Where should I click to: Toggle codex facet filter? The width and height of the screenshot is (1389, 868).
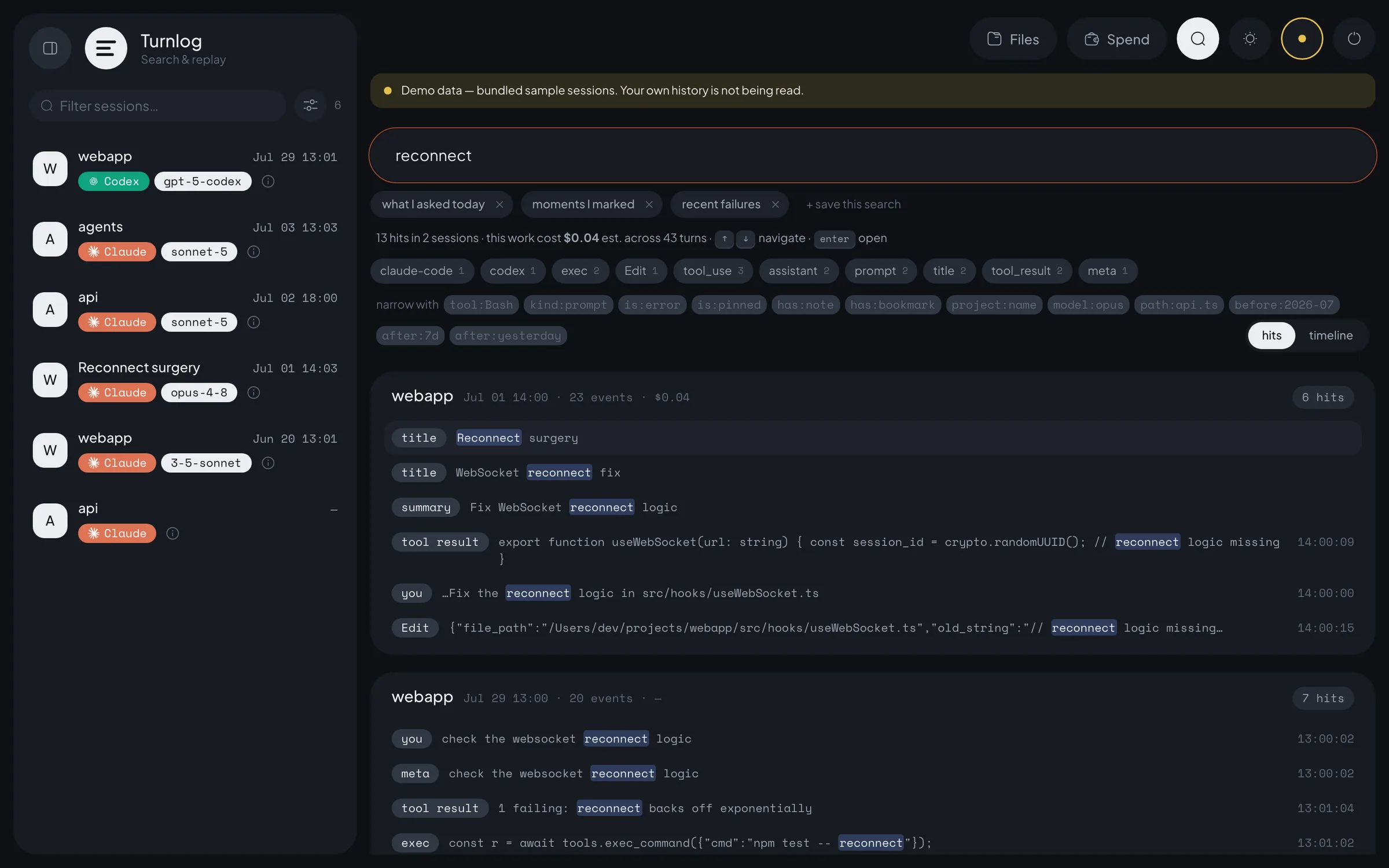tap(513, 271)
